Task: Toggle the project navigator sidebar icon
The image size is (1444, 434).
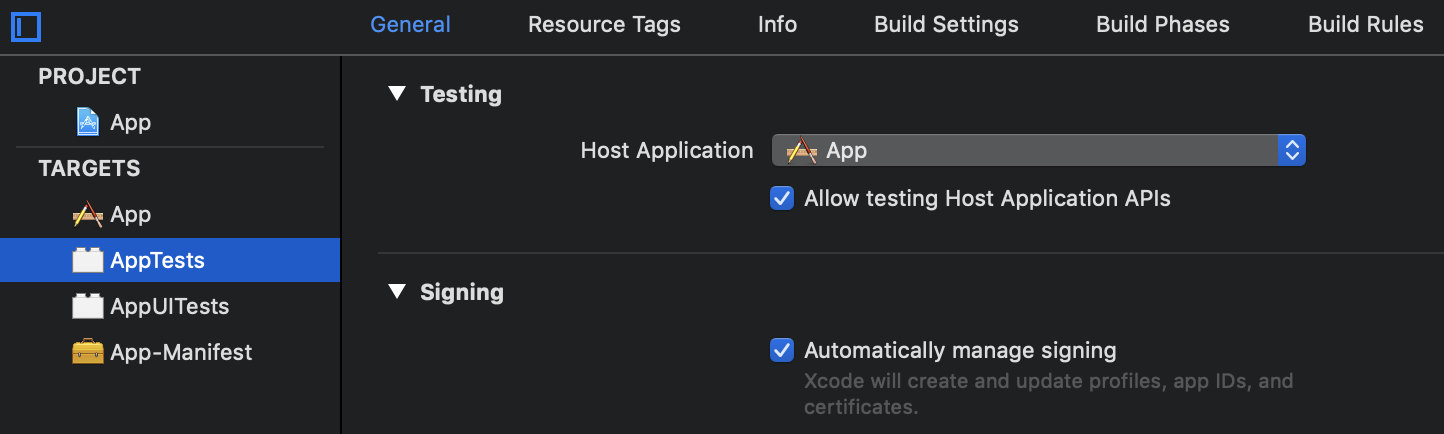Action: [x=25, y=25]
